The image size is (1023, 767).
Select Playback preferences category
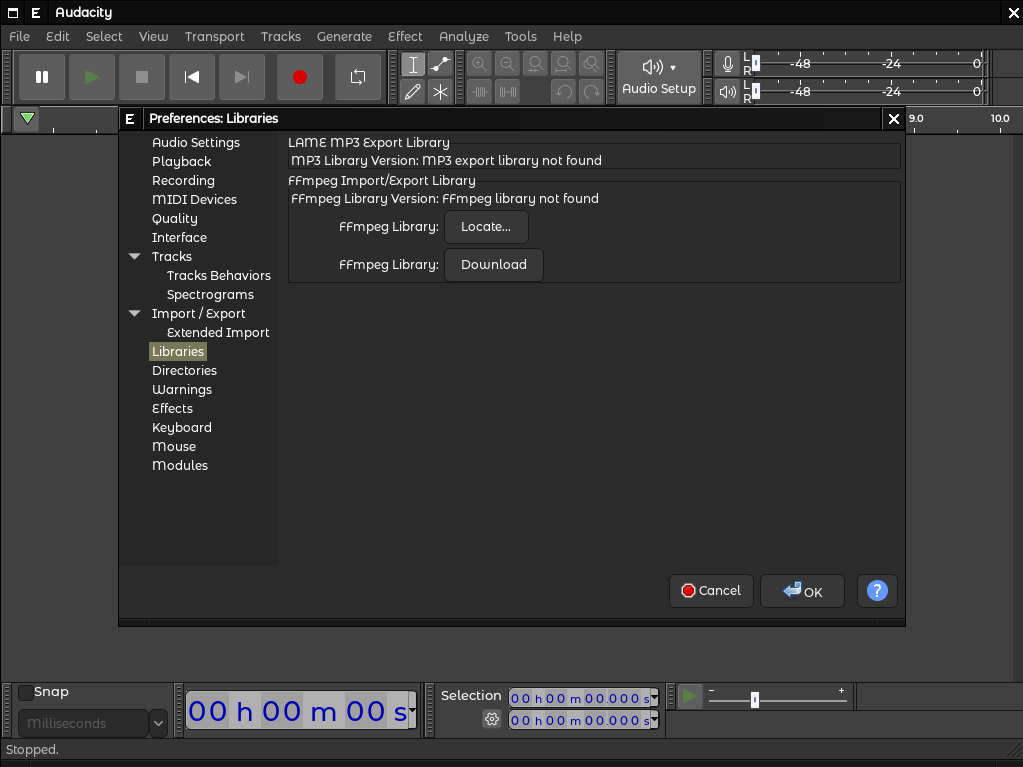coord(181,161)
